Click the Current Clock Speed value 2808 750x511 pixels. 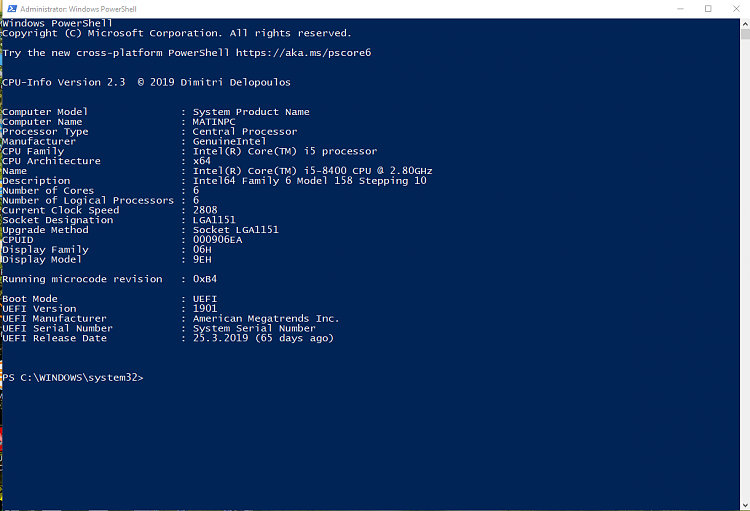(205, 210)
